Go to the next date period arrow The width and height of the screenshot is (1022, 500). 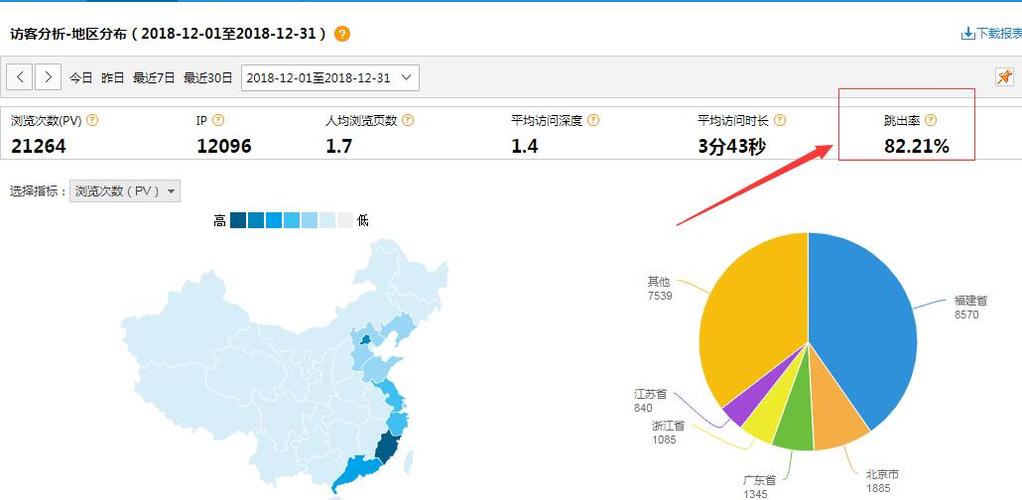pyautogui.click(x=48, y=78)
